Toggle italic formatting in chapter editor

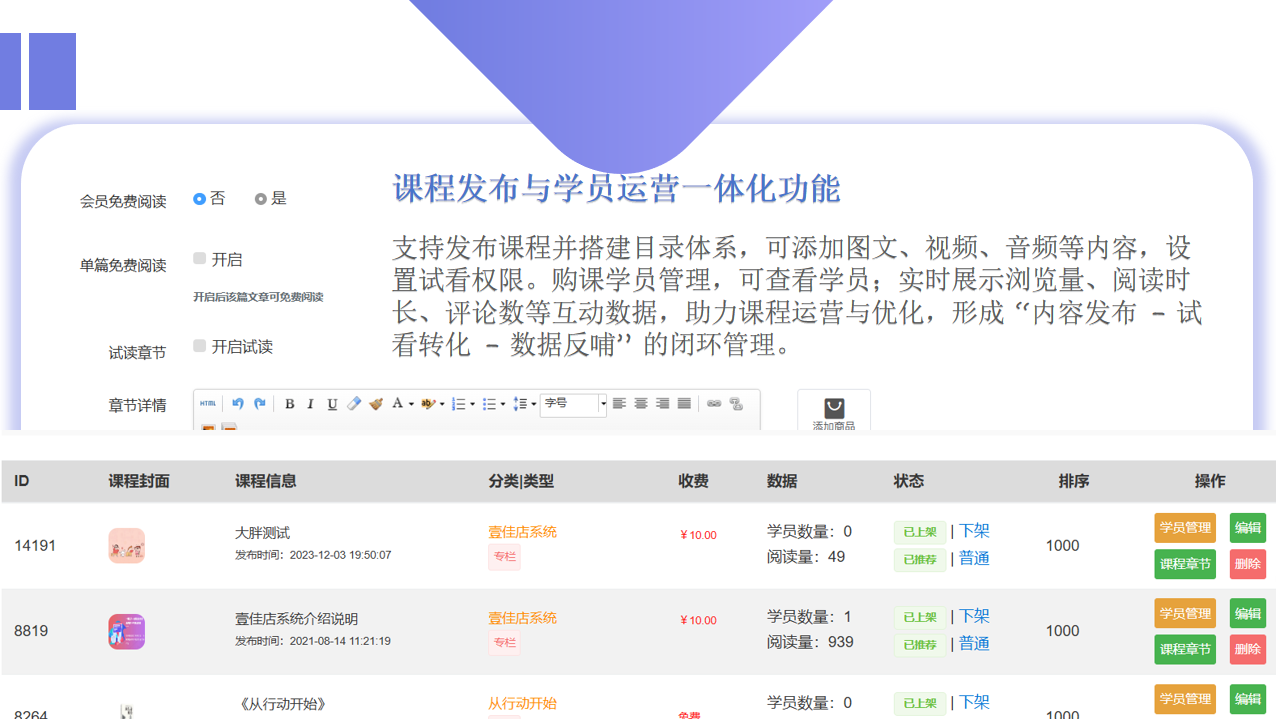point(311,404)
